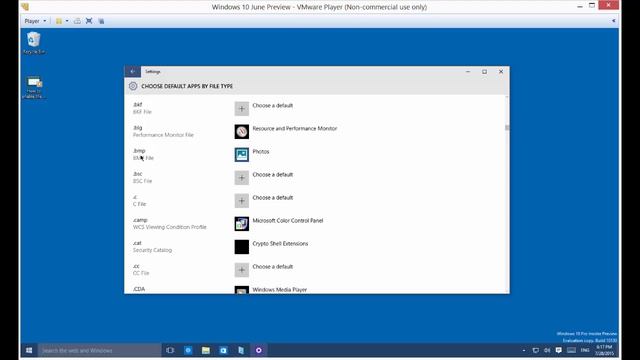Screen dimensions: 640x360
Task: Change Microsoft Color Control Panel default for .camp
Action: [242, 224]
